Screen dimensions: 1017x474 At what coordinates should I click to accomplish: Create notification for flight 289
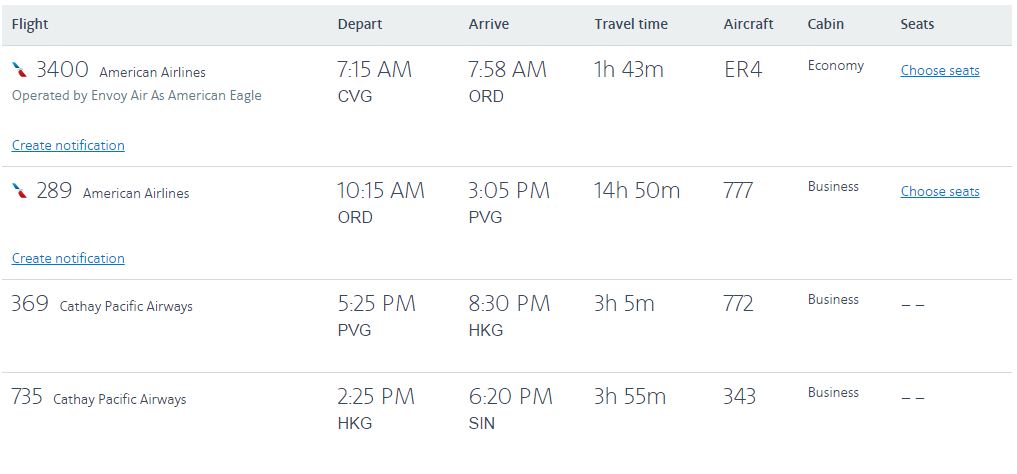(x=68, y=259)
